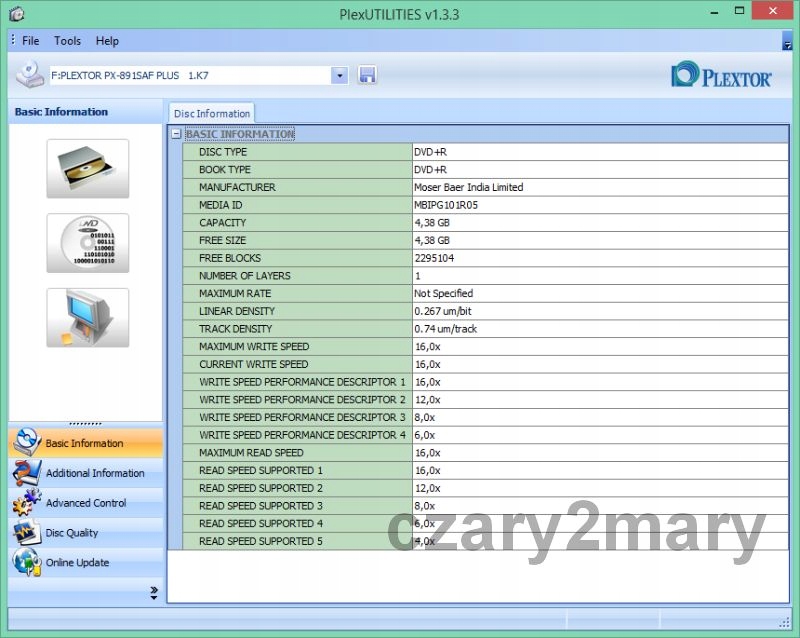Switch to the Disc Information tab
Image resolution: width=800 pixels, height=638 pixels.
(x=211, y=114)
